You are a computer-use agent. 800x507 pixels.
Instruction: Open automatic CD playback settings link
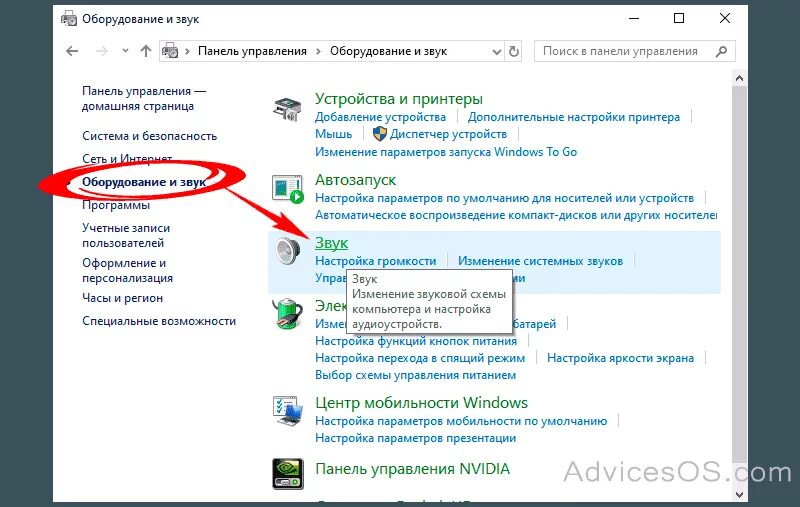[516, 215]
